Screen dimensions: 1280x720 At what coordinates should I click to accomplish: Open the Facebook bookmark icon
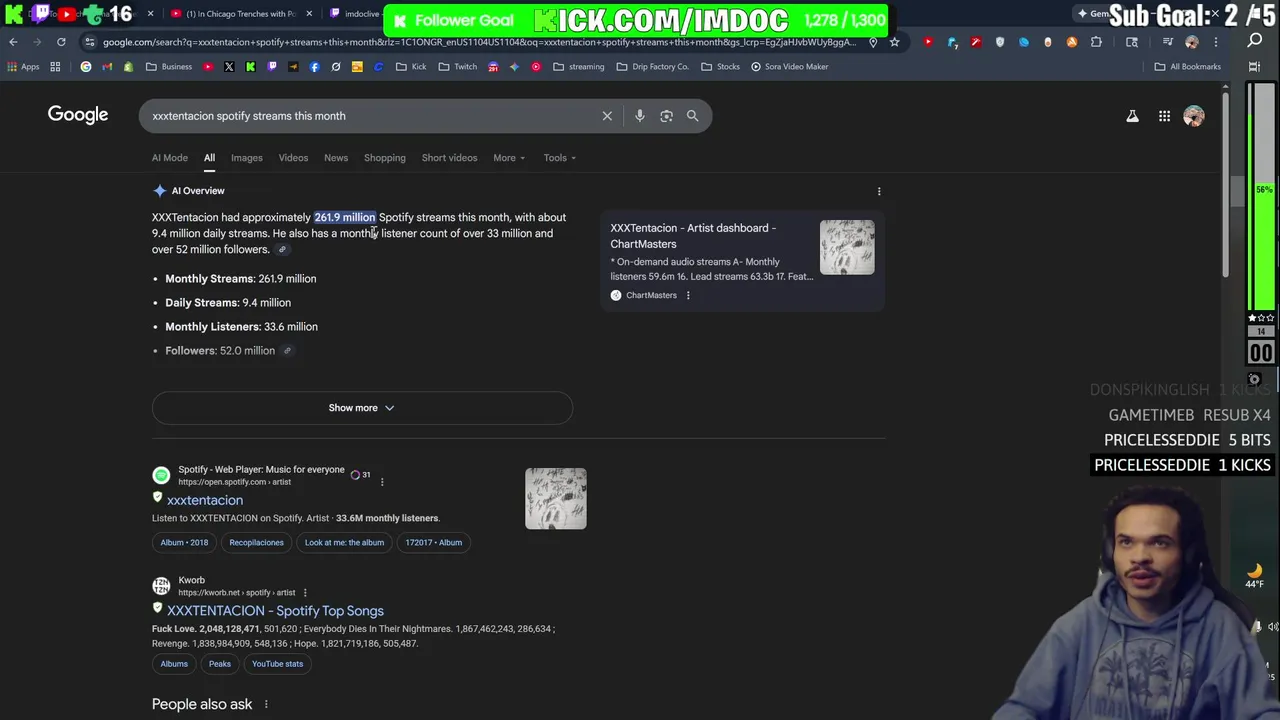315,67
